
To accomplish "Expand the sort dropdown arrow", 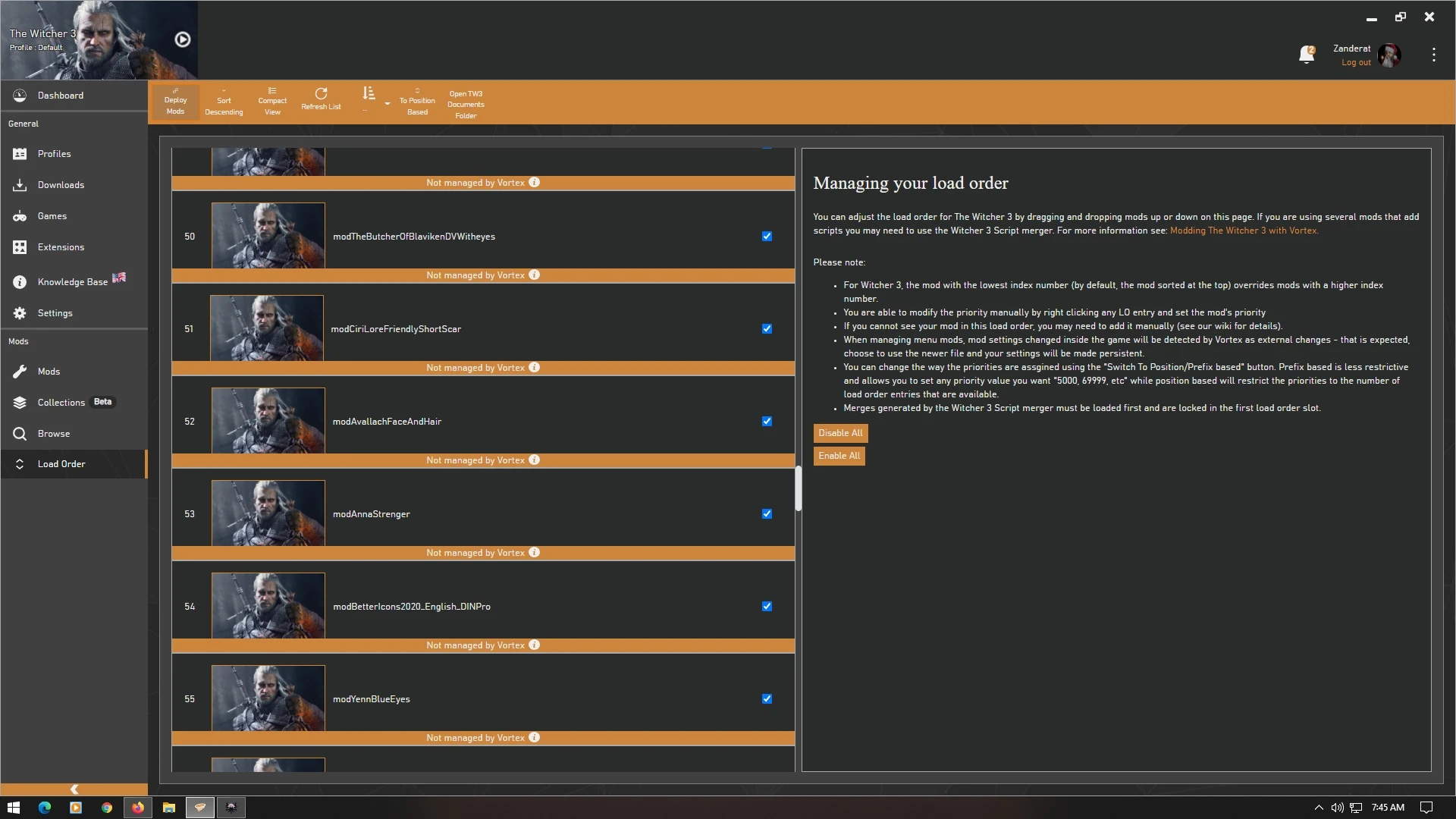I will click(388, 103).
